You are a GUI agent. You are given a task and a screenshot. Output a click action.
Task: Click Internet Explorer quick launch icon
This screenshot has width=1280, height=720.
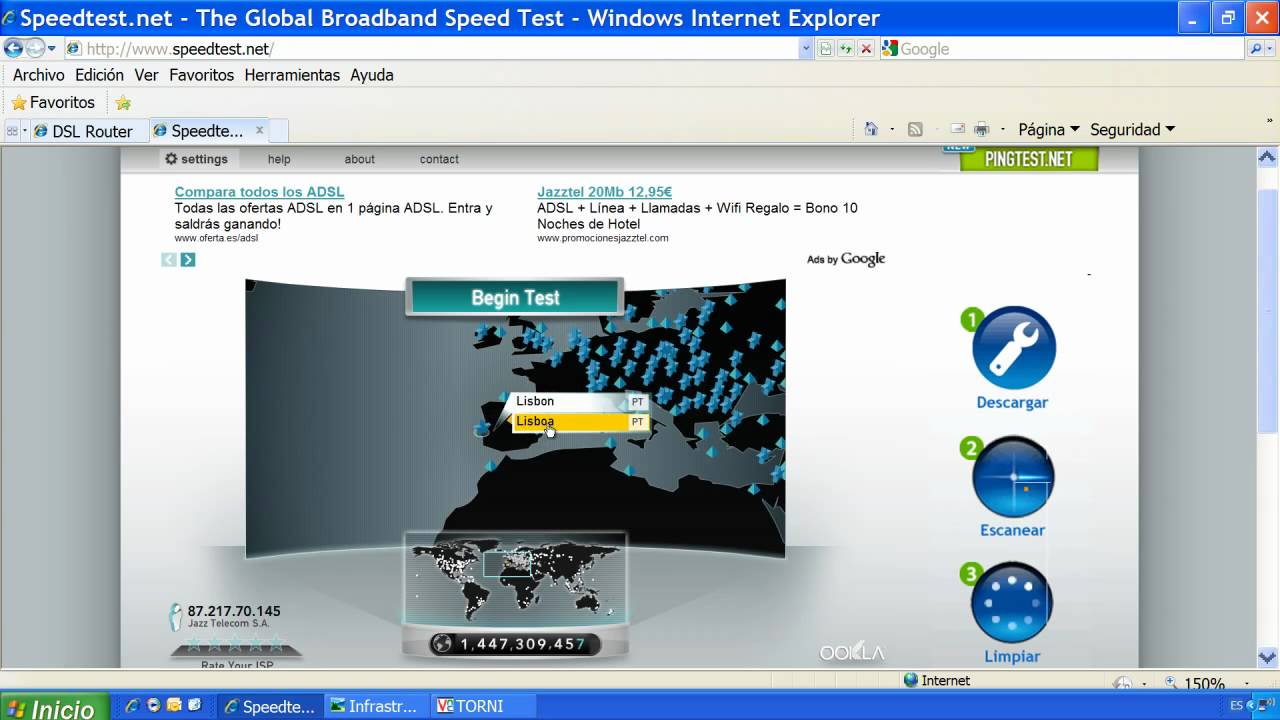pyautogui.click(x=132, y=706)
